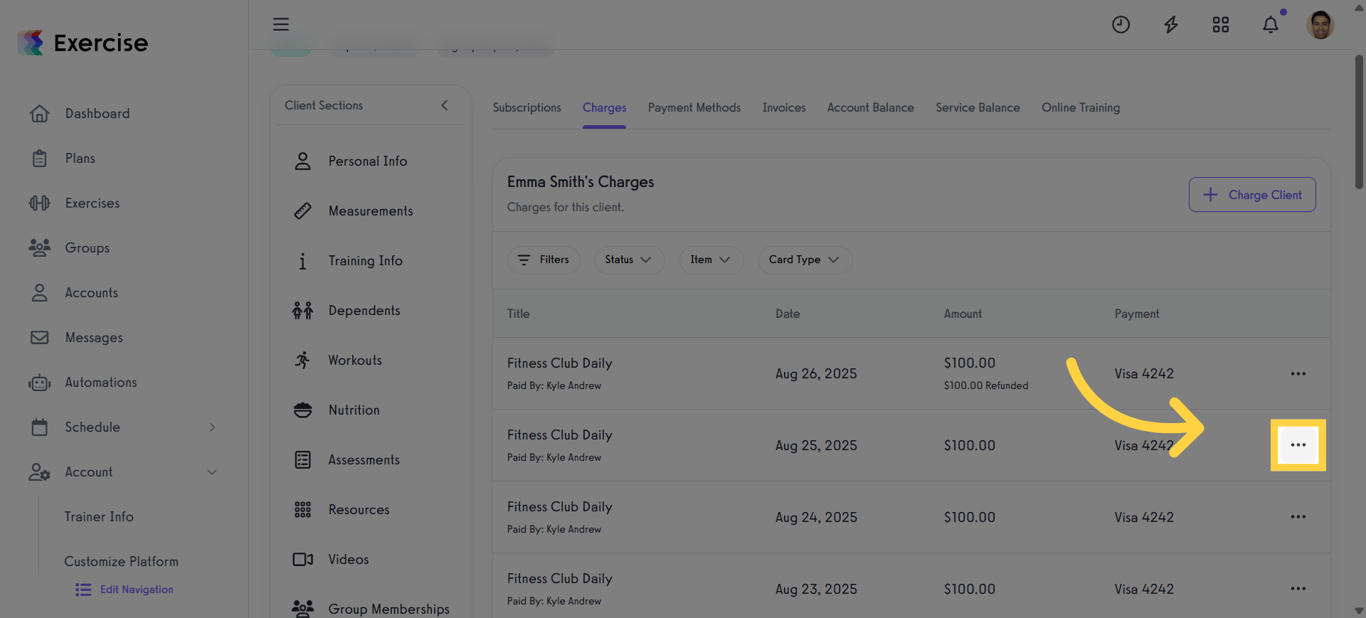Click the Charge Client button
1366x618 pixels.
pos(1251,195)
